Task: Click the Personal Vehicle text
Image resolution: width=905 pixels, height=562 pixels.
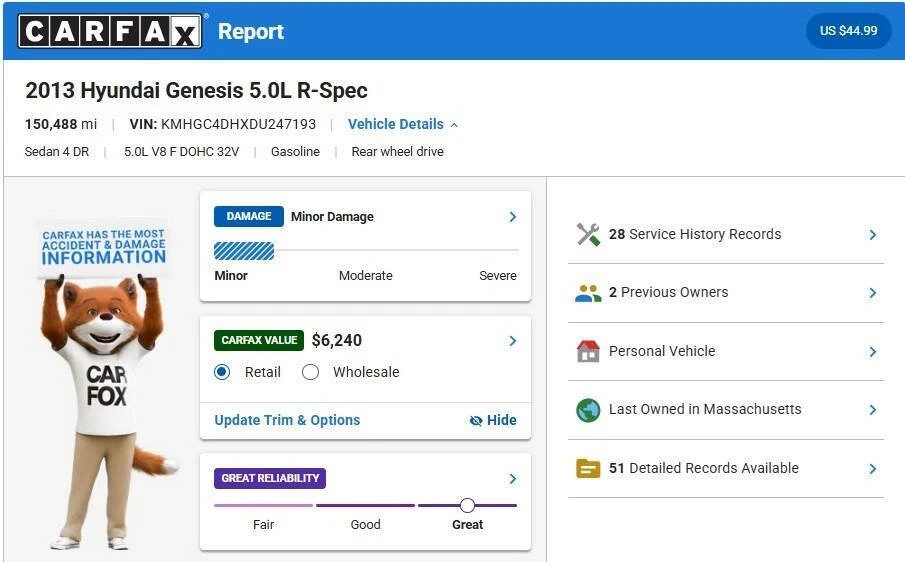Action: click(662, 351)
